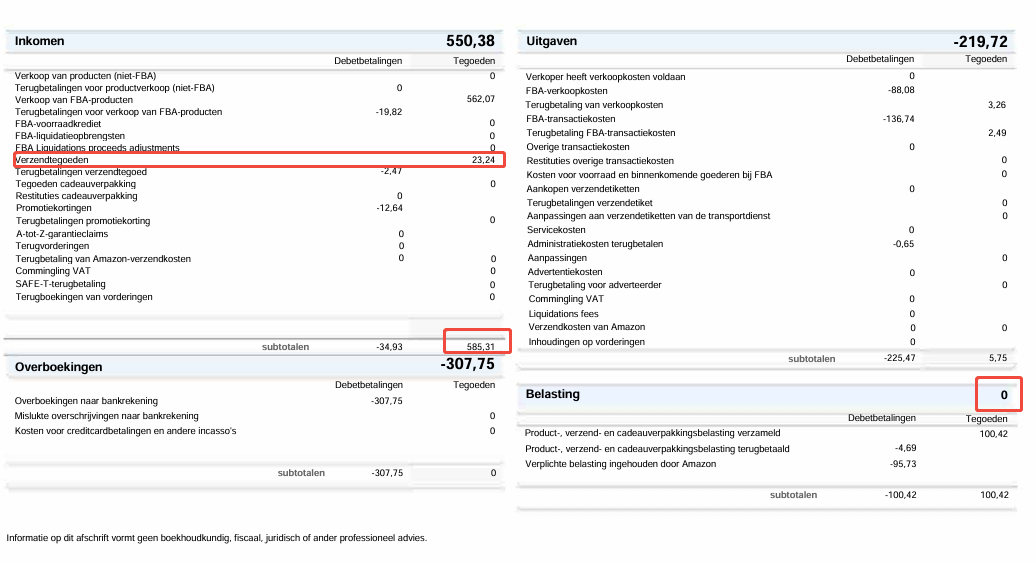Click the Belasting section header

coord(553,394)
